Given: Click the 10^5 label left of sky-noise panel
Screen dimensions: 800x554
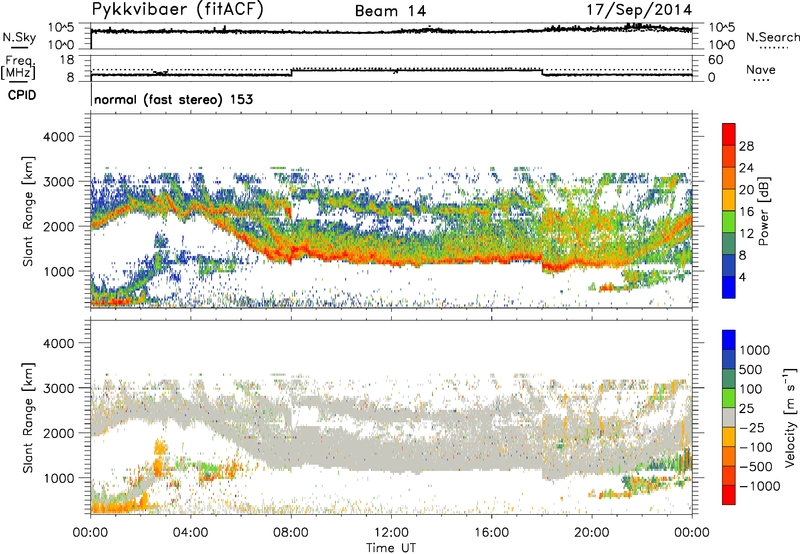Looking at the screenshot, I should [x=61, y=28].
